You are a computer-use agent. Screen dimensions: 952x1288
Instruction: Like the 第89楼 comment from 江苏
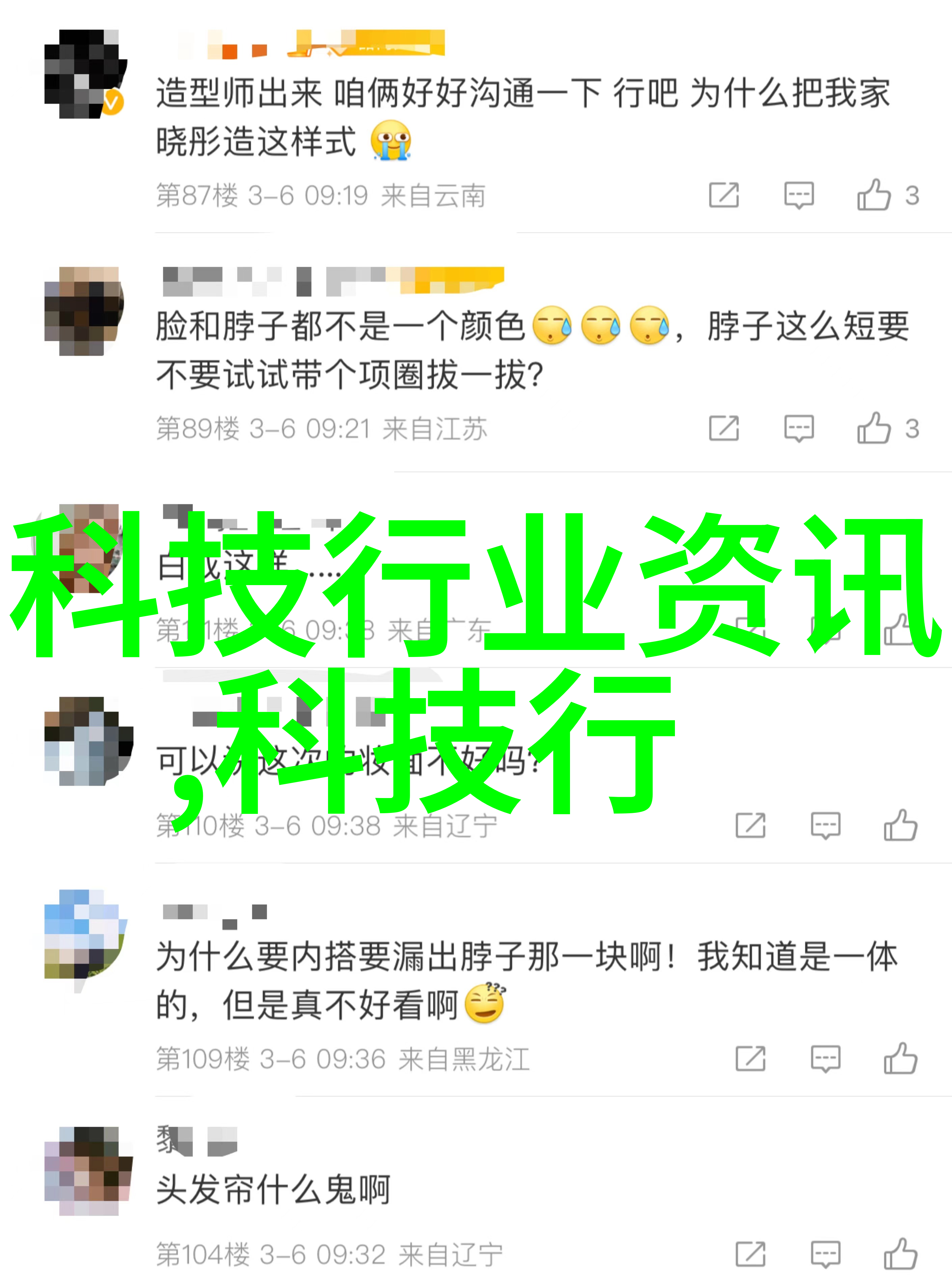point(874,428)
